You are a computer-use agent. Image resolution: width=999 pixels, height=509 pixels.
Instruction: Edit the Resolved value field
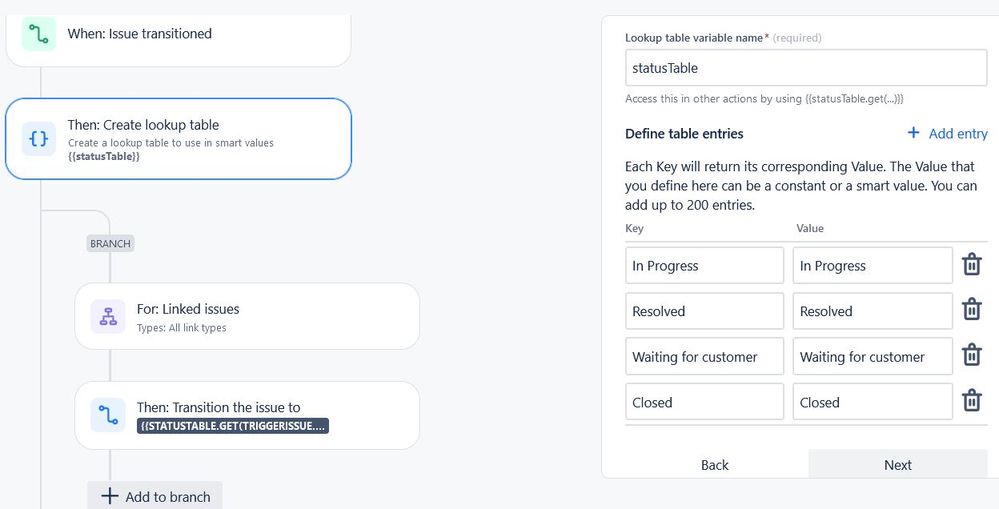coord(872,311)
